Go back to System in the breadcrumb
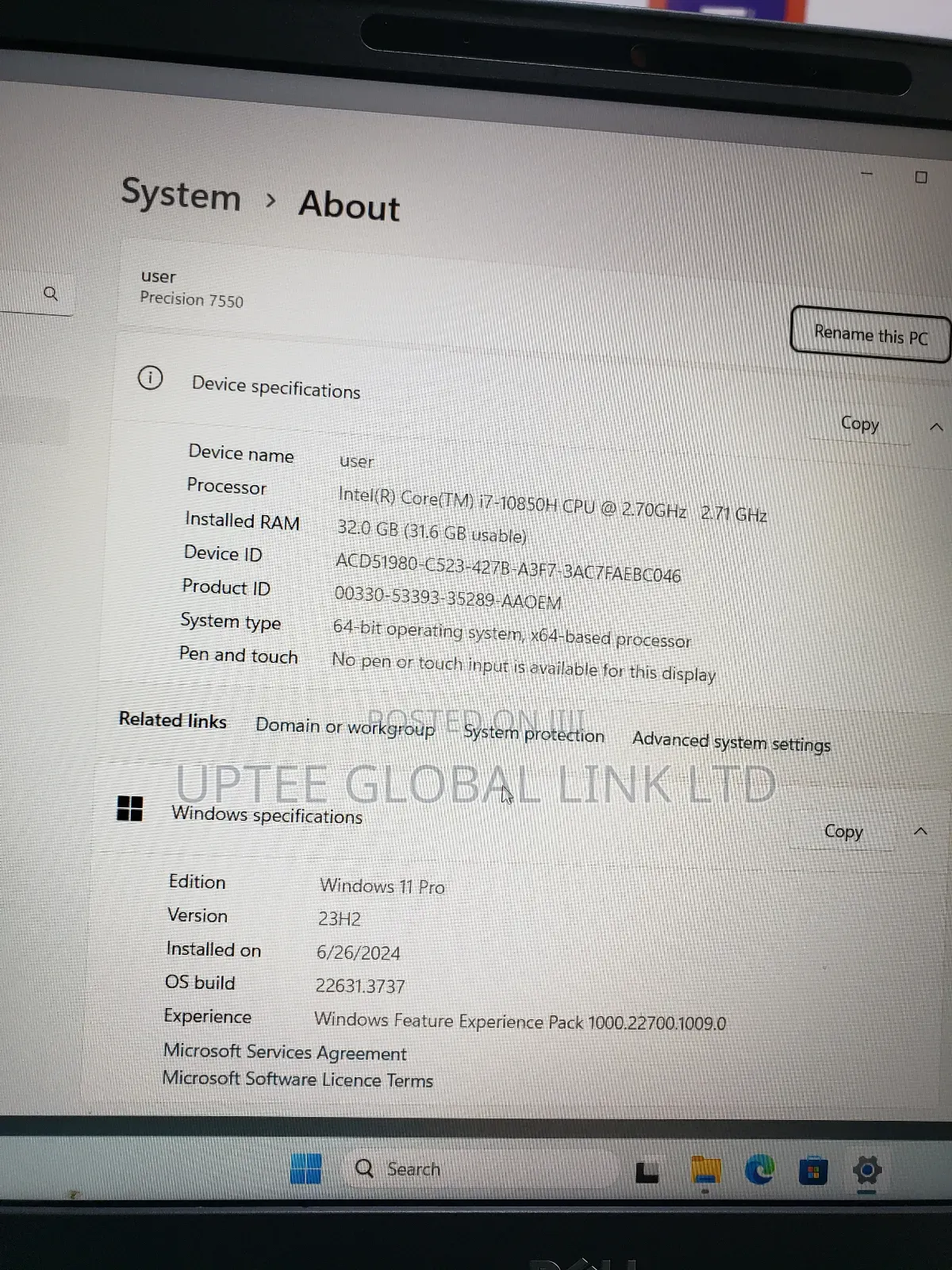 tap(181, 194)
